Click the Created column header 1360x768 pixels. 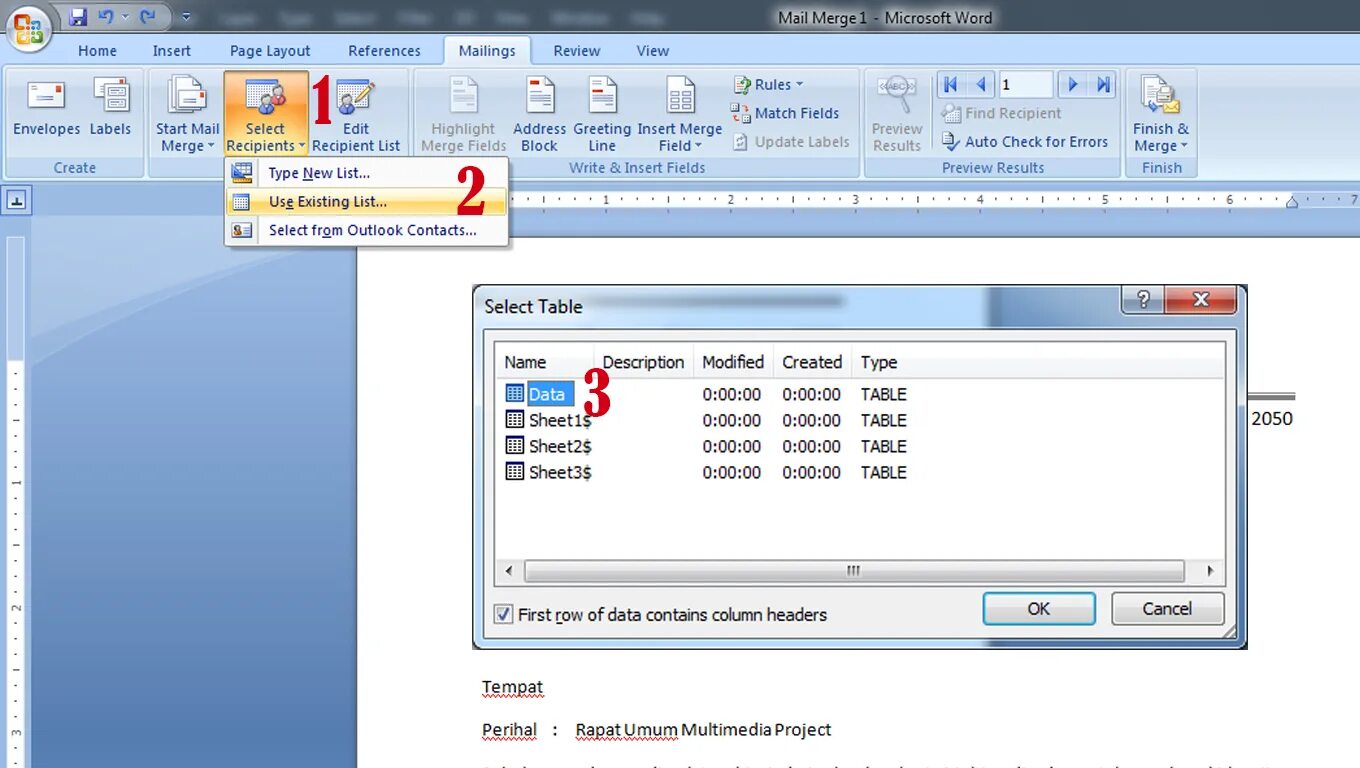click(x=812, y=362)
